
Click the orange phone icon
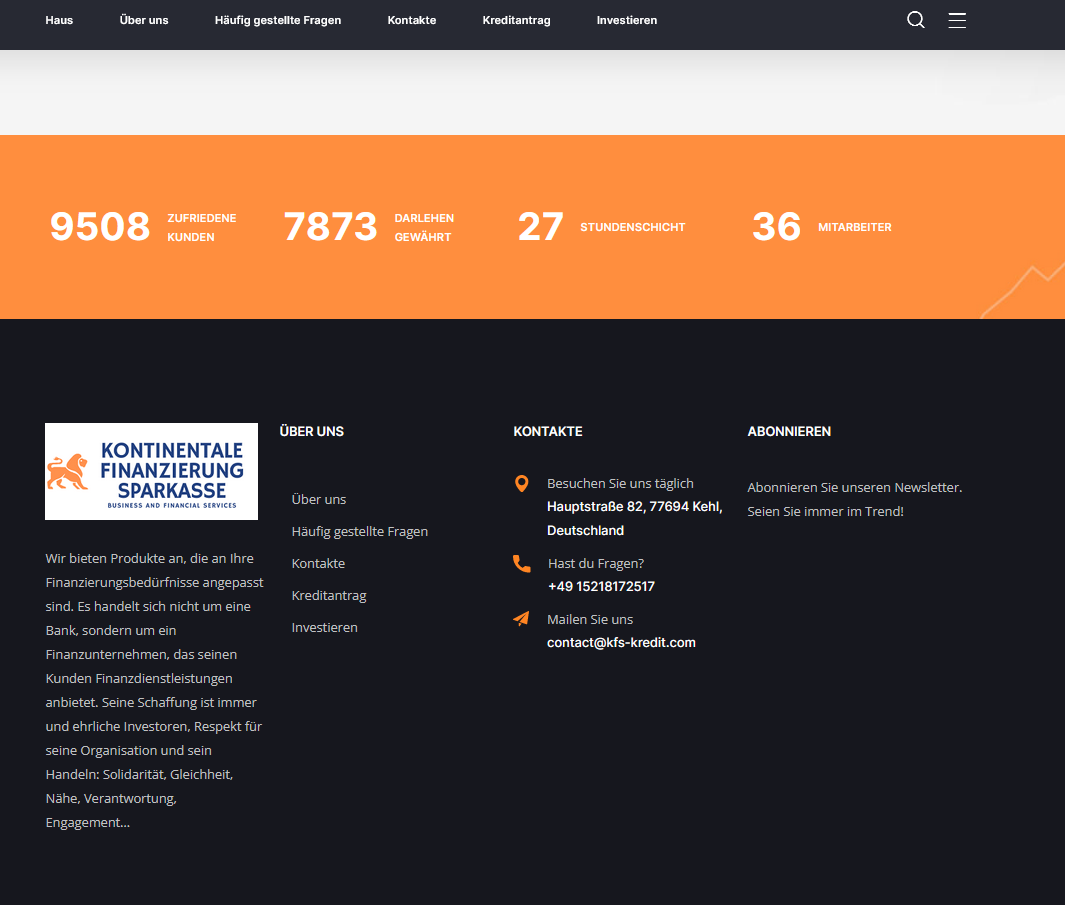(x=522, y=564)
